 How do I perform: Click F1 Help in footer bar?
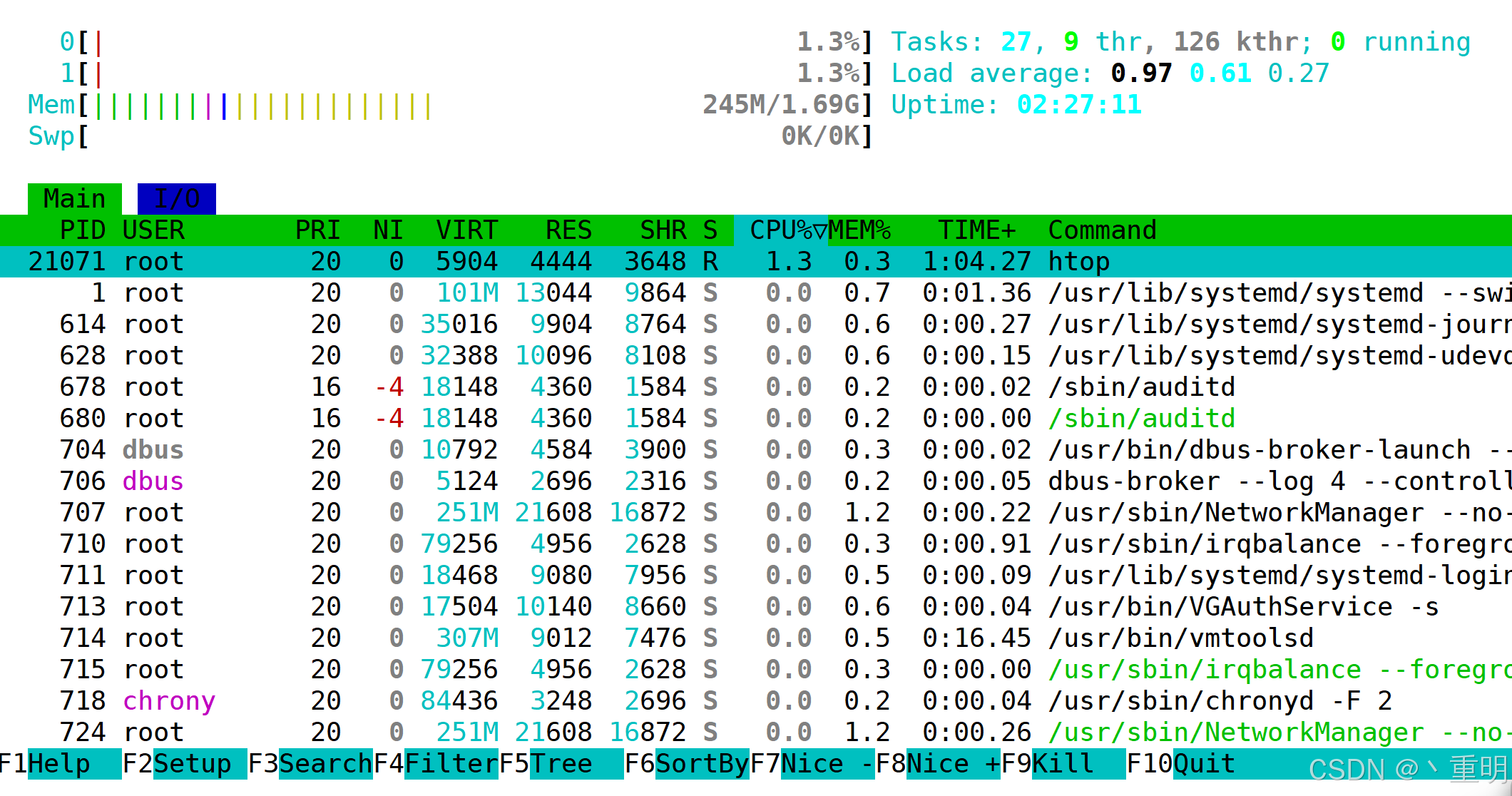point(60,764)
